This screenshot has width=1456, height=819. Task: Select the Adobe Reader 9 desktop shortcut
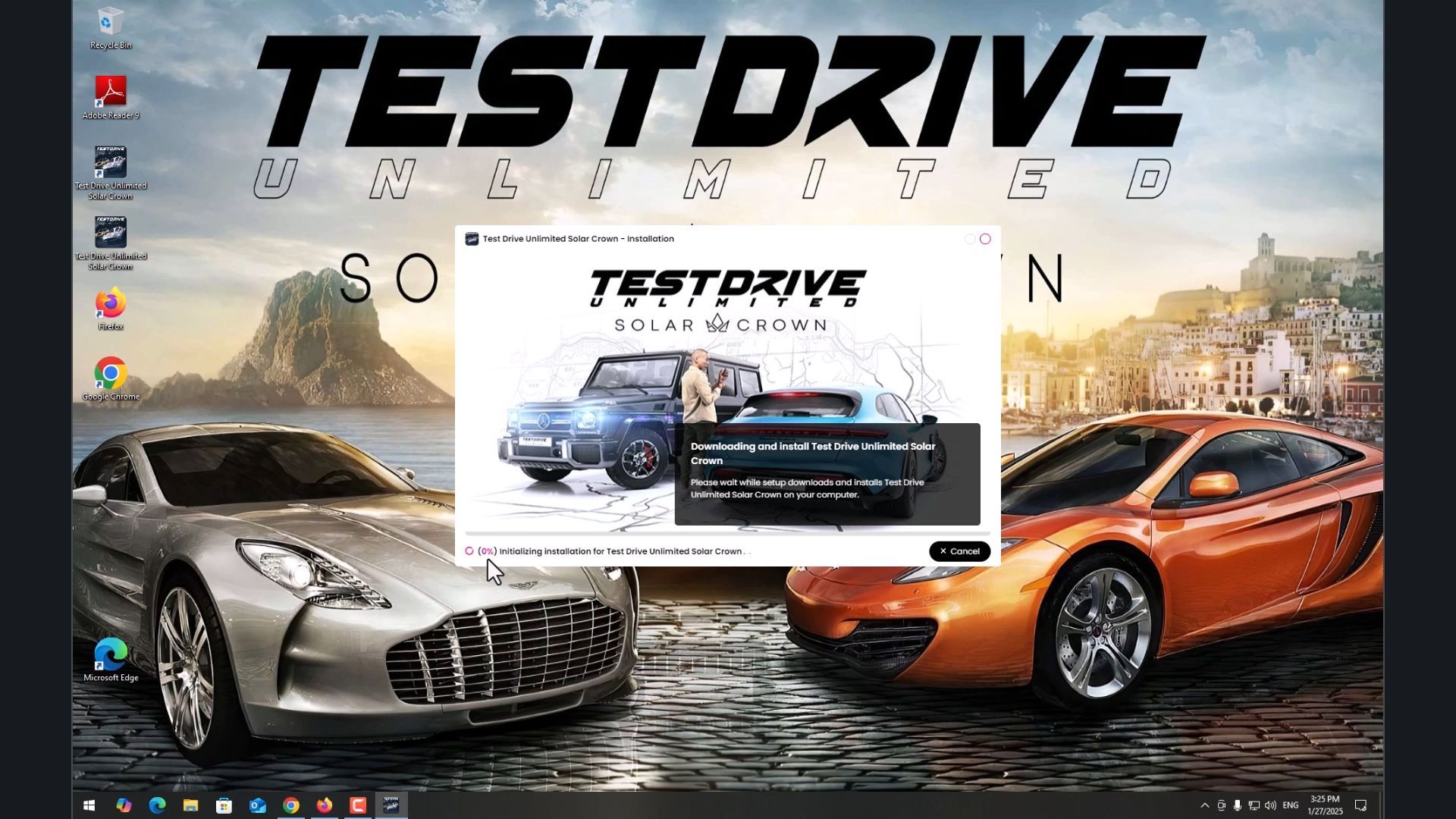pyautogui.click(x=111, y=98)
